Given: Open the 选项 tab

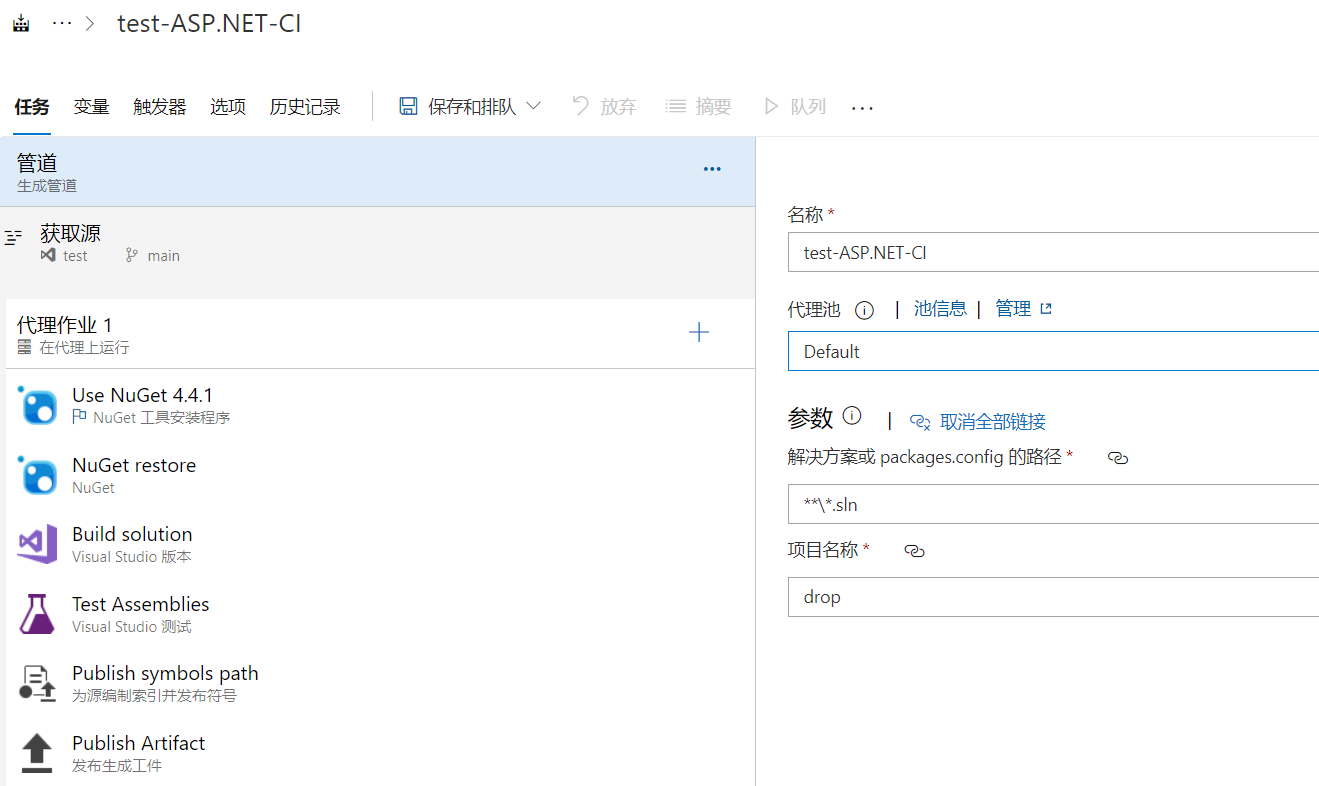Looking at the screenshot, I should (228, 107).
